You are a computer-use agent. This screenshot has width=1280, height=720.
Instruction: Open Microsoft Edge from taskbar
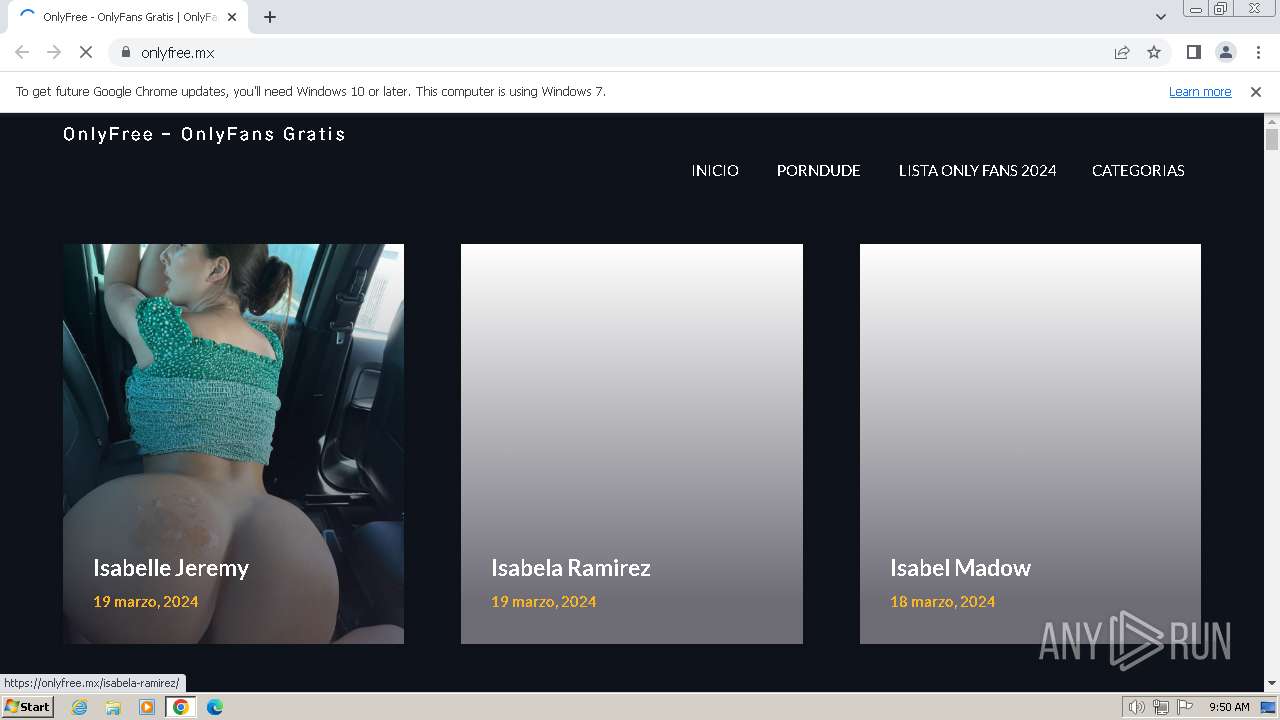point(214,707)
